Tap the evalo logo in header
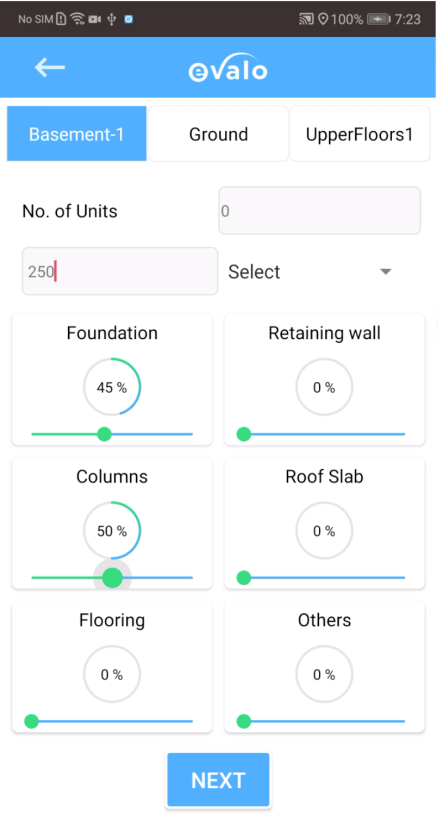This screenshot has height=825, width=439. pos(228,67)
